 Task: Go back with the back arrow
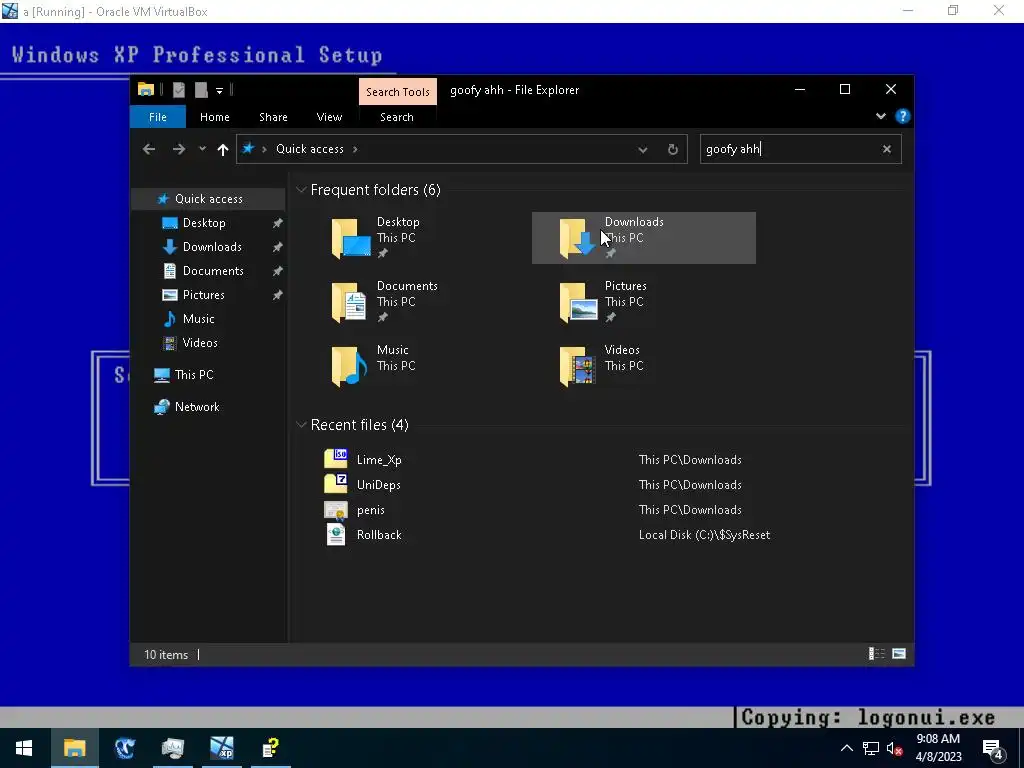tap(149, 149)
